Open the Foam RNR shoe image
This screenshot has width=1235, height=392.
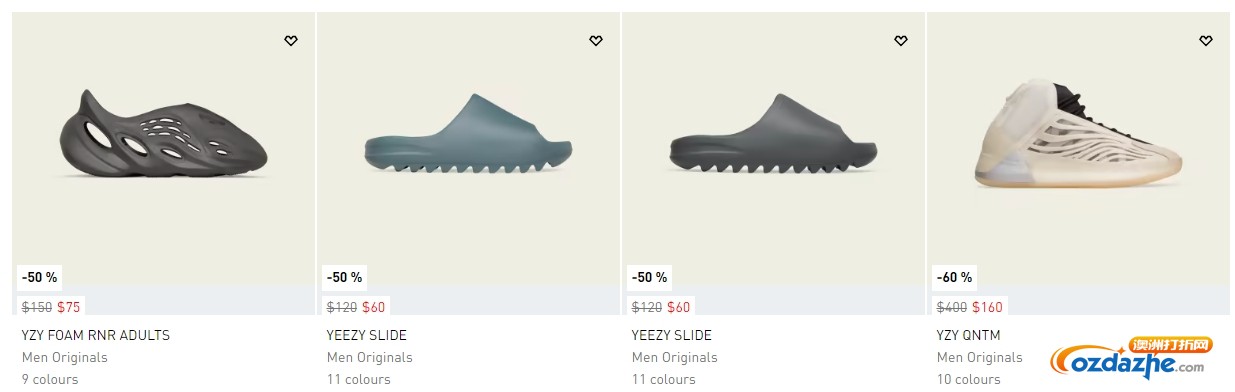(x=164, y=132)
